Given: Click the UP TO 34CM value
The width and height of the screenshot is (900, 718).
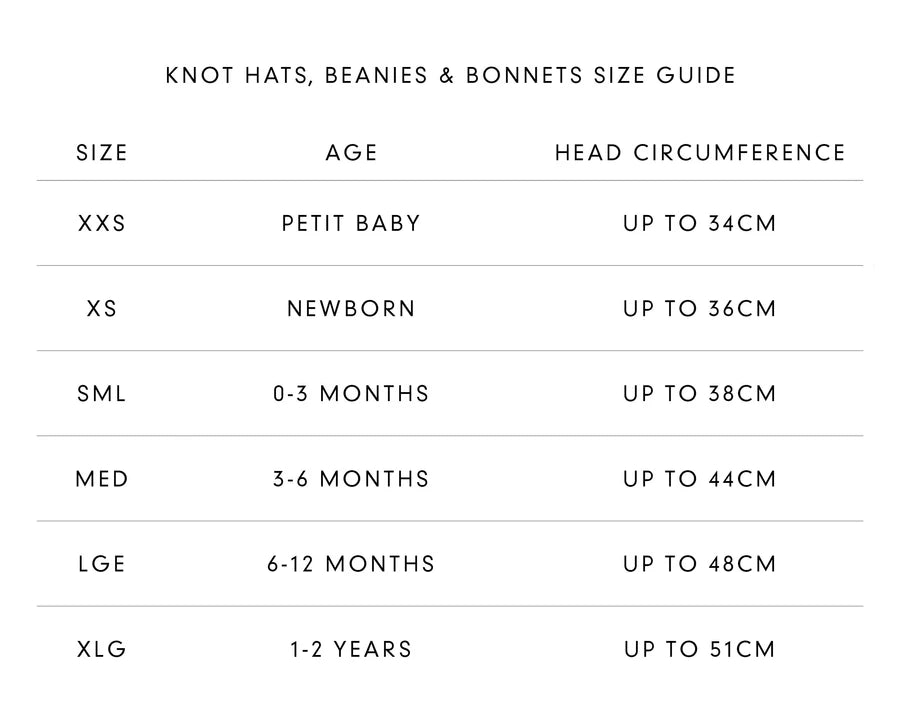Looking at the screenshot, I should tap(700, 223).
